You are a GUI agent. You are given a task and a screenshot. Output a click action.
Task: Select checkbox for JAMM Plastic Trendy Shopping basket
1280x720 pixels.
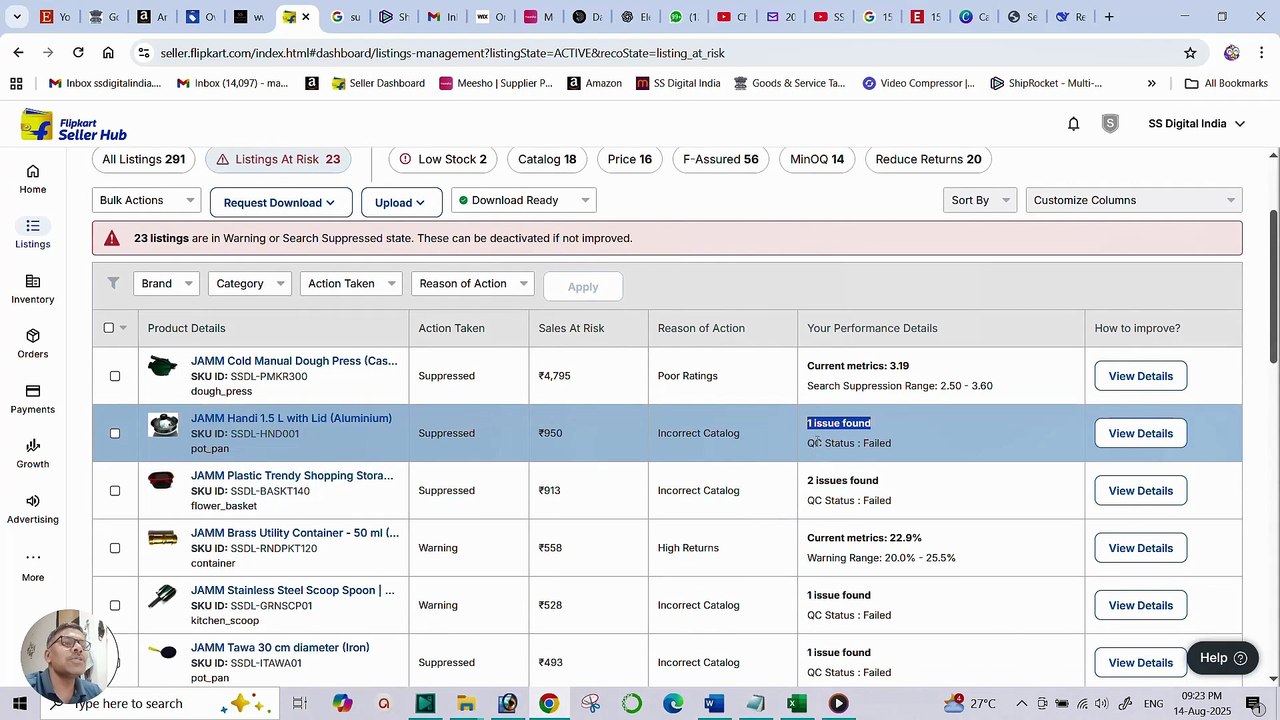pos(115,491)
